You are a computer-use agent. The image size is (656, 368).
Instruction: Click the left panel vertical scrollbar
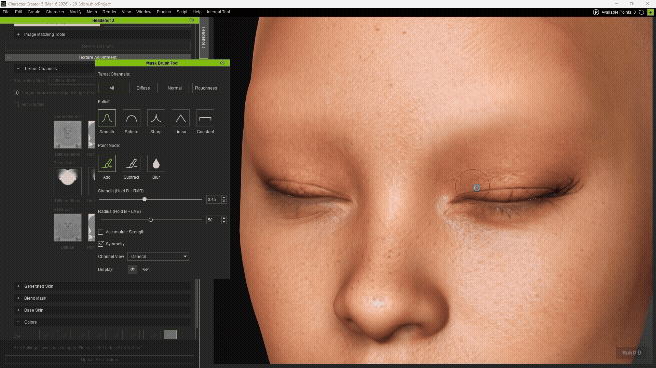coord(197,303)
